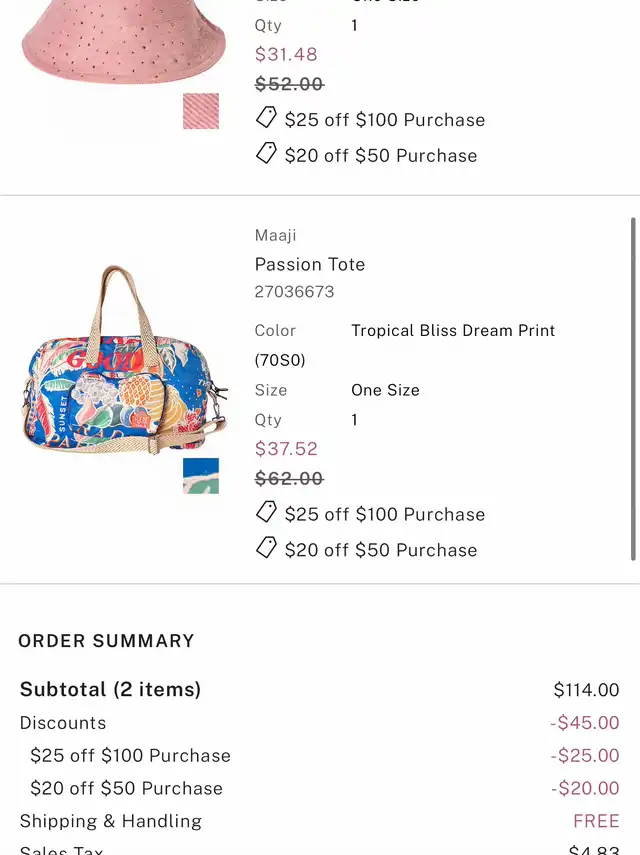Click the tote item number 27036673

(295, 292)
